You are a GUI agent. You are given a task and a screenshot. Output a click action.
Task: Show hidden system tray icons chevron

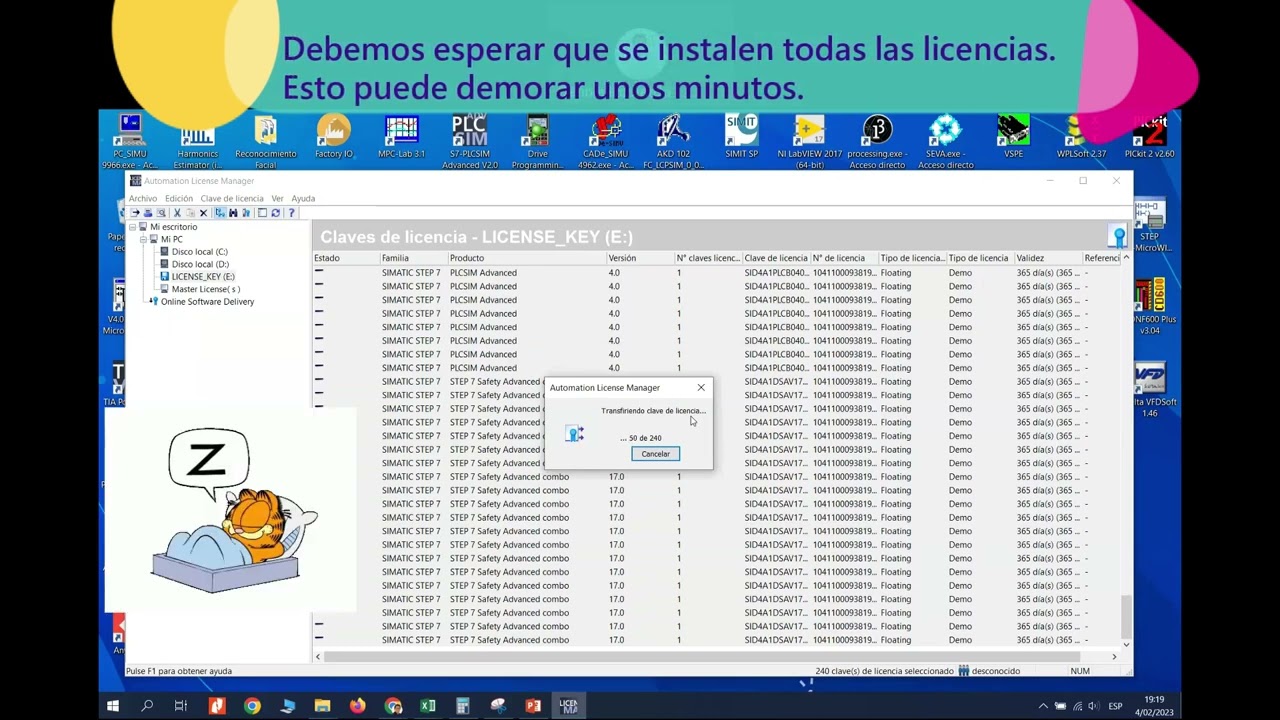[x=1043, y=706]
